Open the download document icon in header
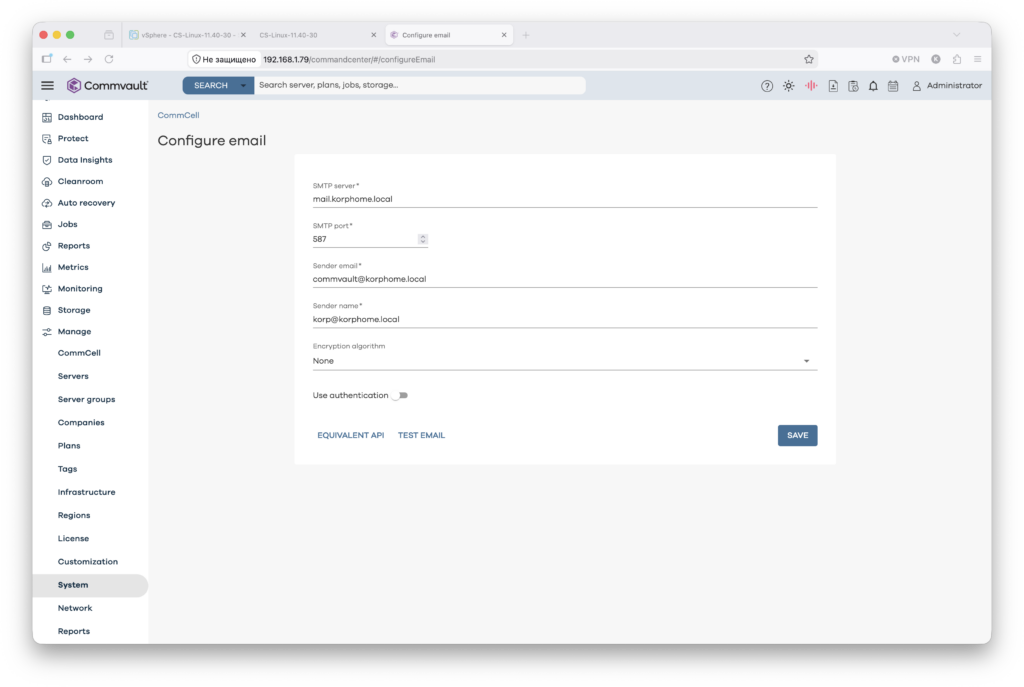 click(833, 86)
